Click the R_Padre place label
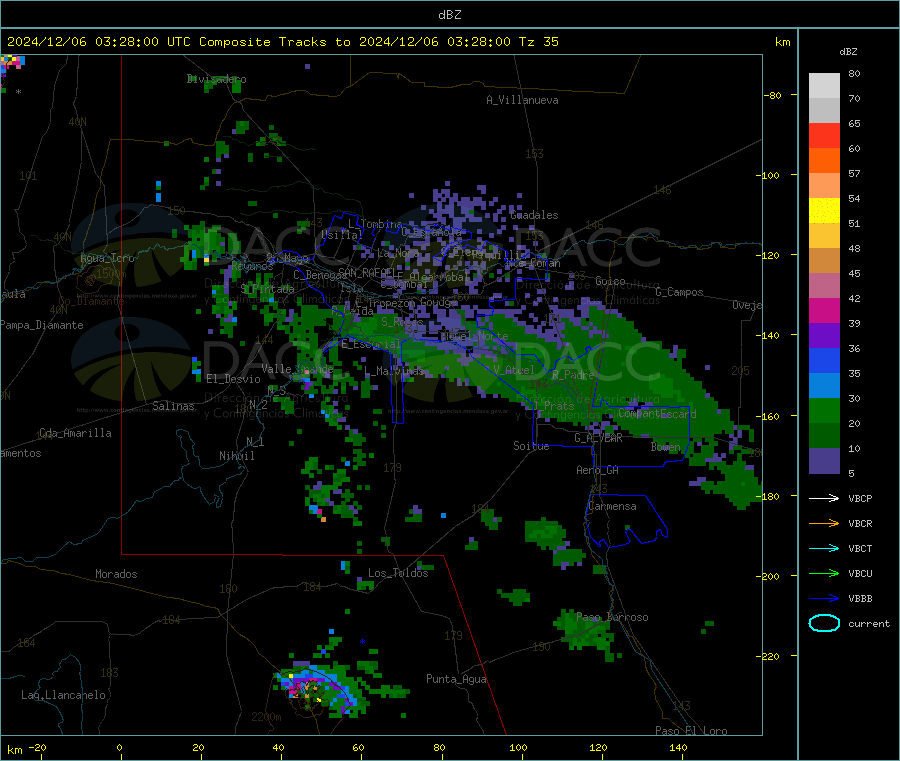This screenshot has height=761, width=900. tap(573, 375)
